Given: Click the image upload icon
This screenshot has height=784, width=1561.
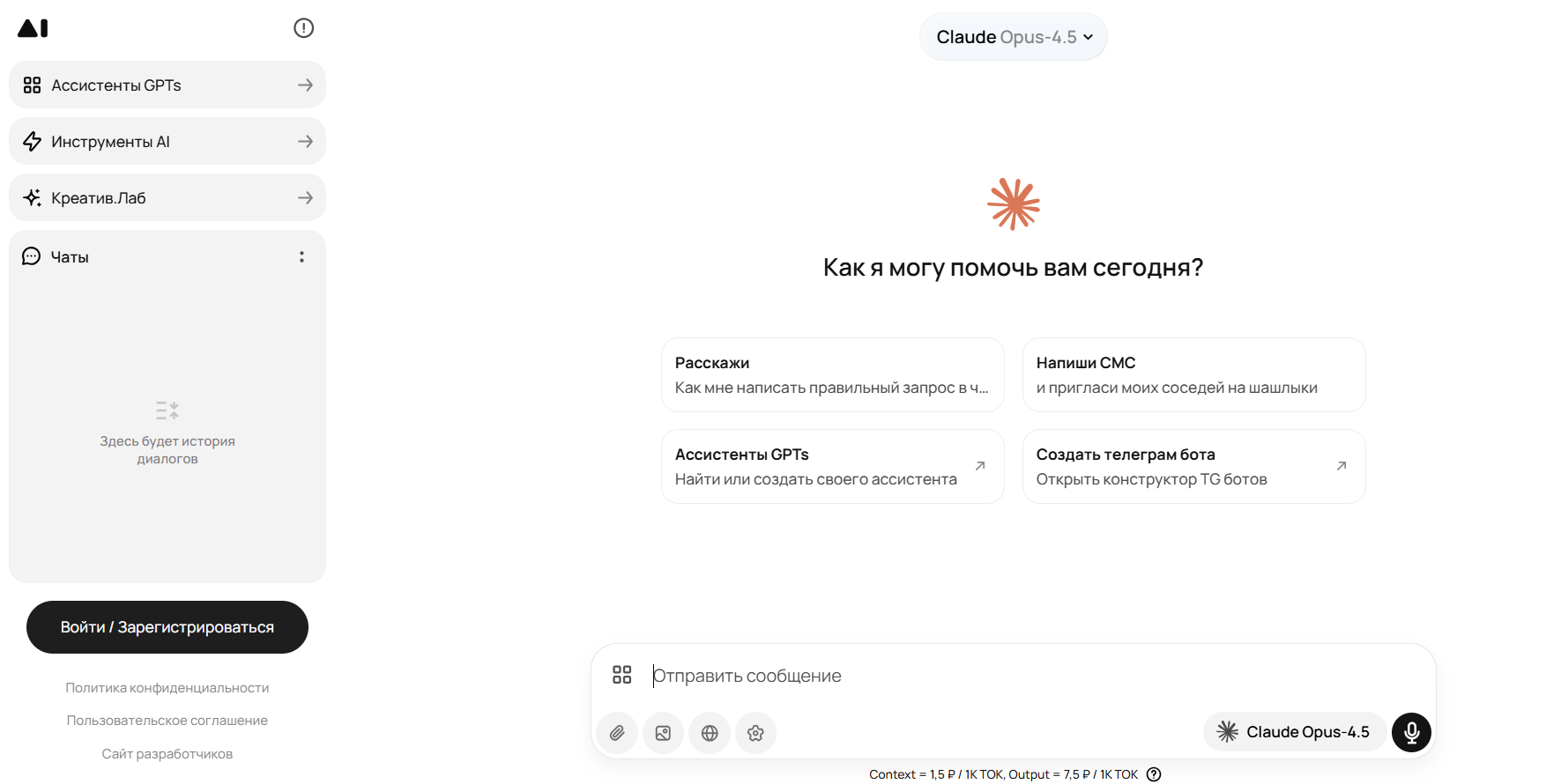Looking at the screenshot, I should (663, 733).
